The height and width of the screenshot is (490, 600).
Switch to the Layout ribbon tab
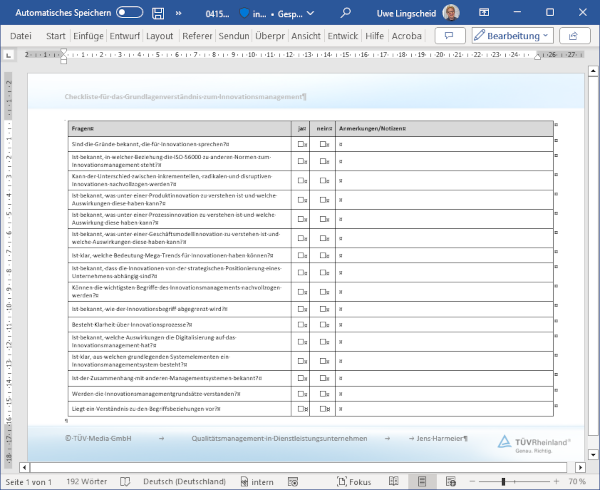[159, 35]
